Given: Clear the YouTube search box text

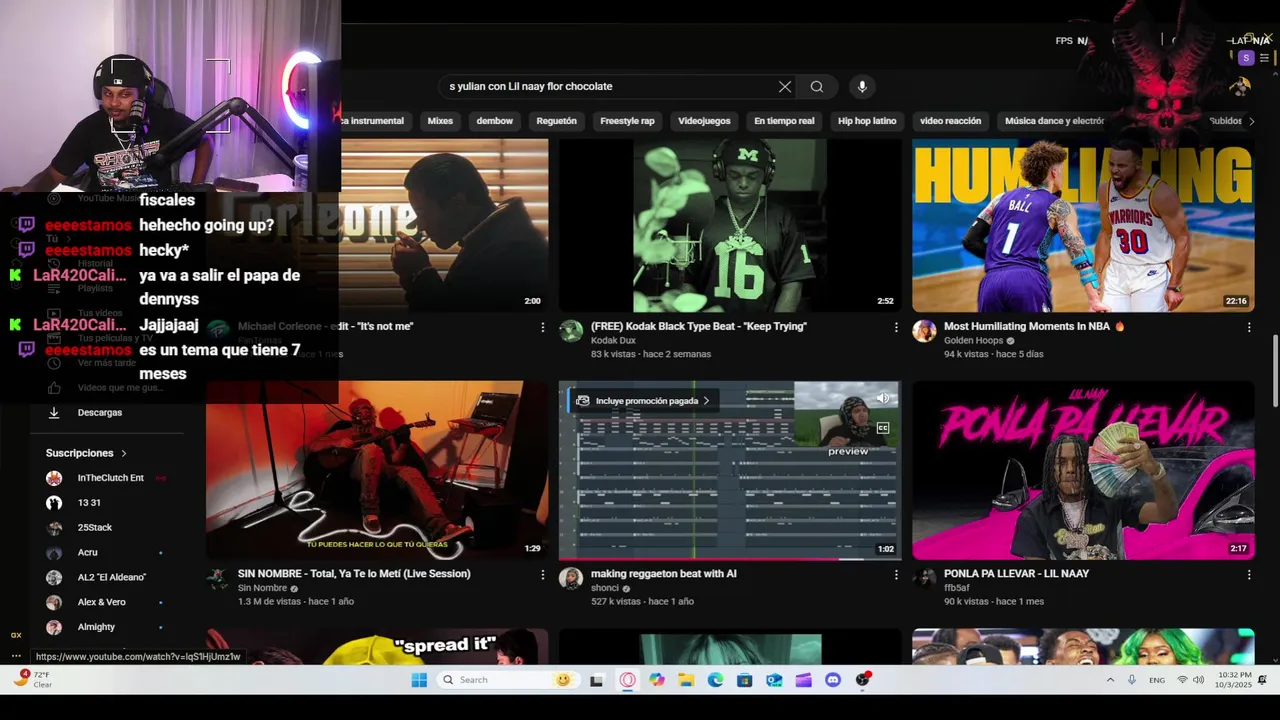Looking at the screenshot, I should click(x=785, y=87).
